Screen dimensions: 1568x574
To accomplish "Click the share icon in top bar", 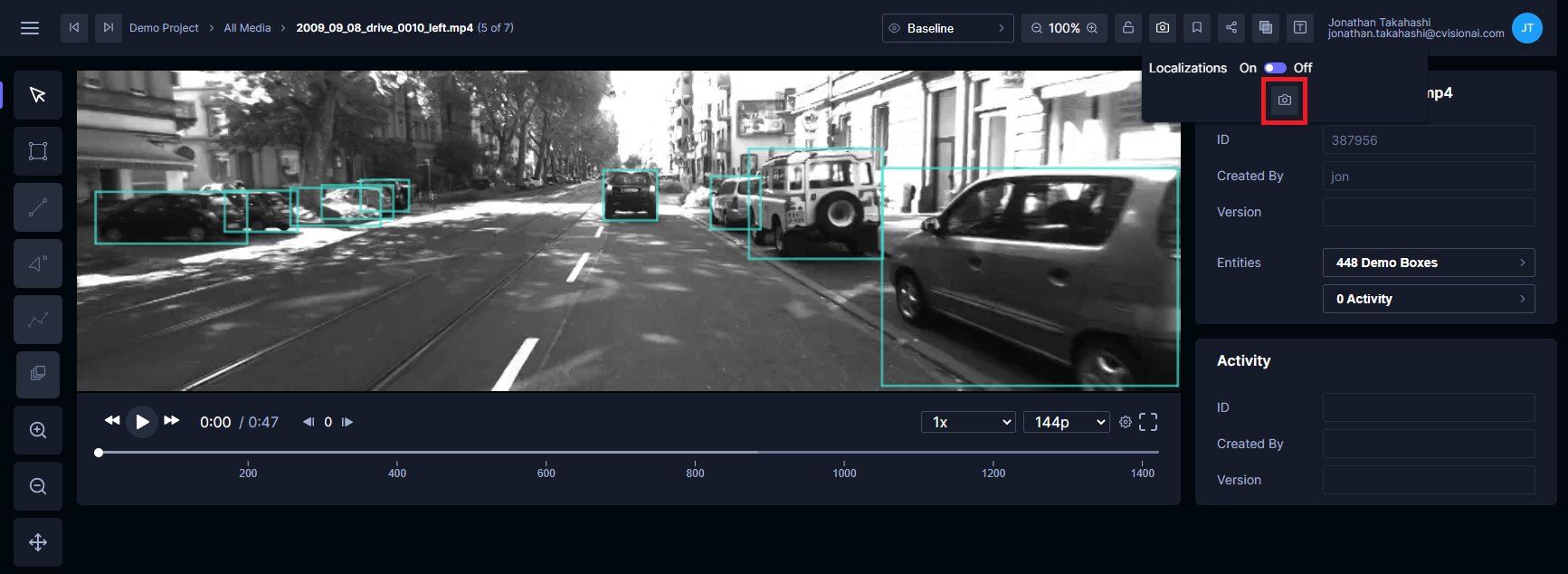I will [1231, 28].
